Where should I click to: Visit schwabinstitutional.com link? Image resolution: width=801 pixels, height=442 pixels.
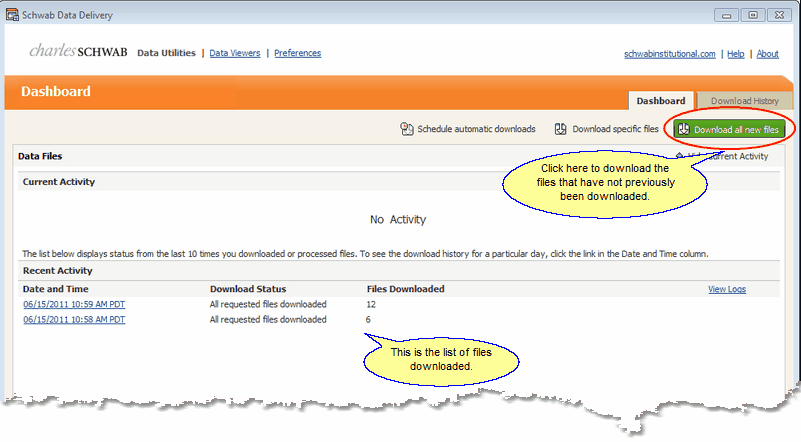(669, 54)
